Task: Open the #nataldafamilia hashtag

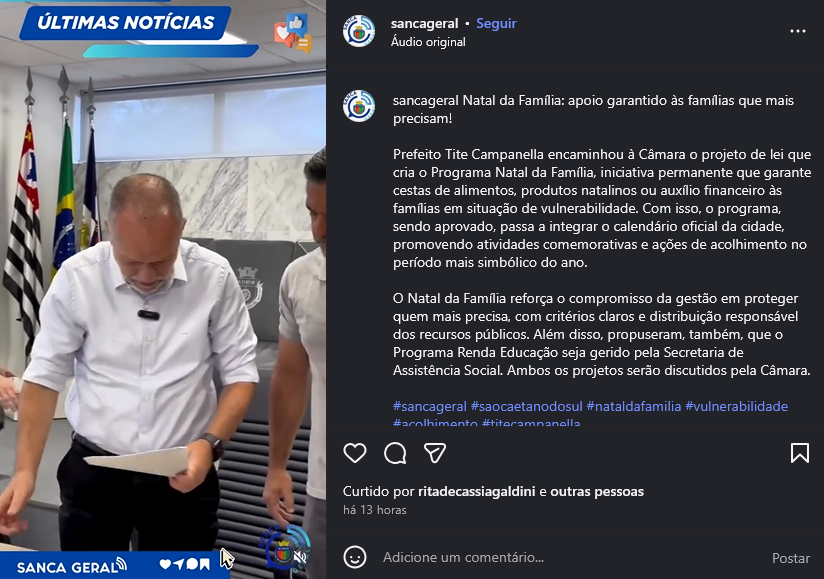Action: coord(634,406)
